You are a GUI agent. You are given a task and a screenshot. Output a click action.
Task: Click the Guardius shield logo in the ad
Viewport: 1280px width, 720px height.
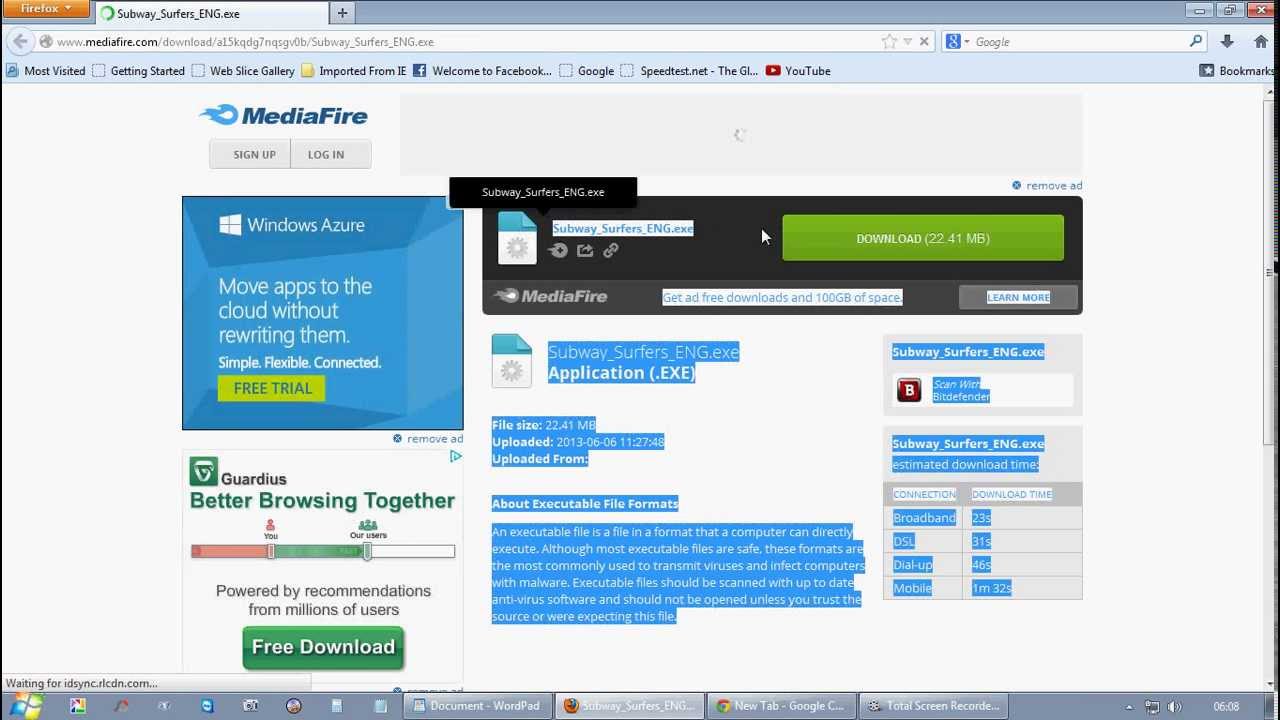tap(204, 472)
